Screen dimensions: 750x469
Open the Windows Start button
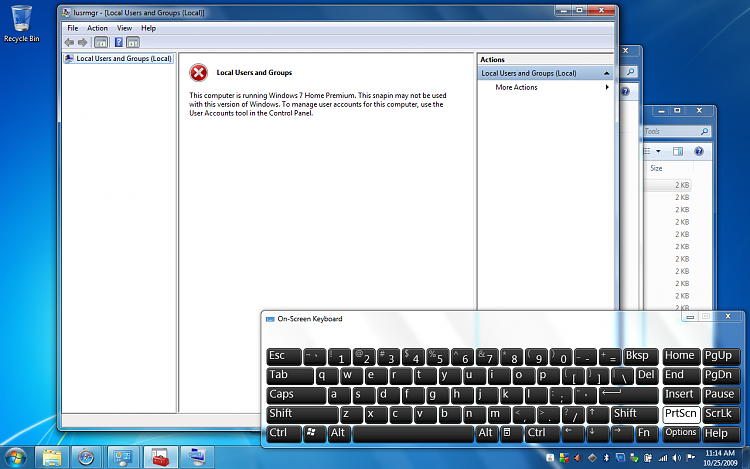(15, 458)
